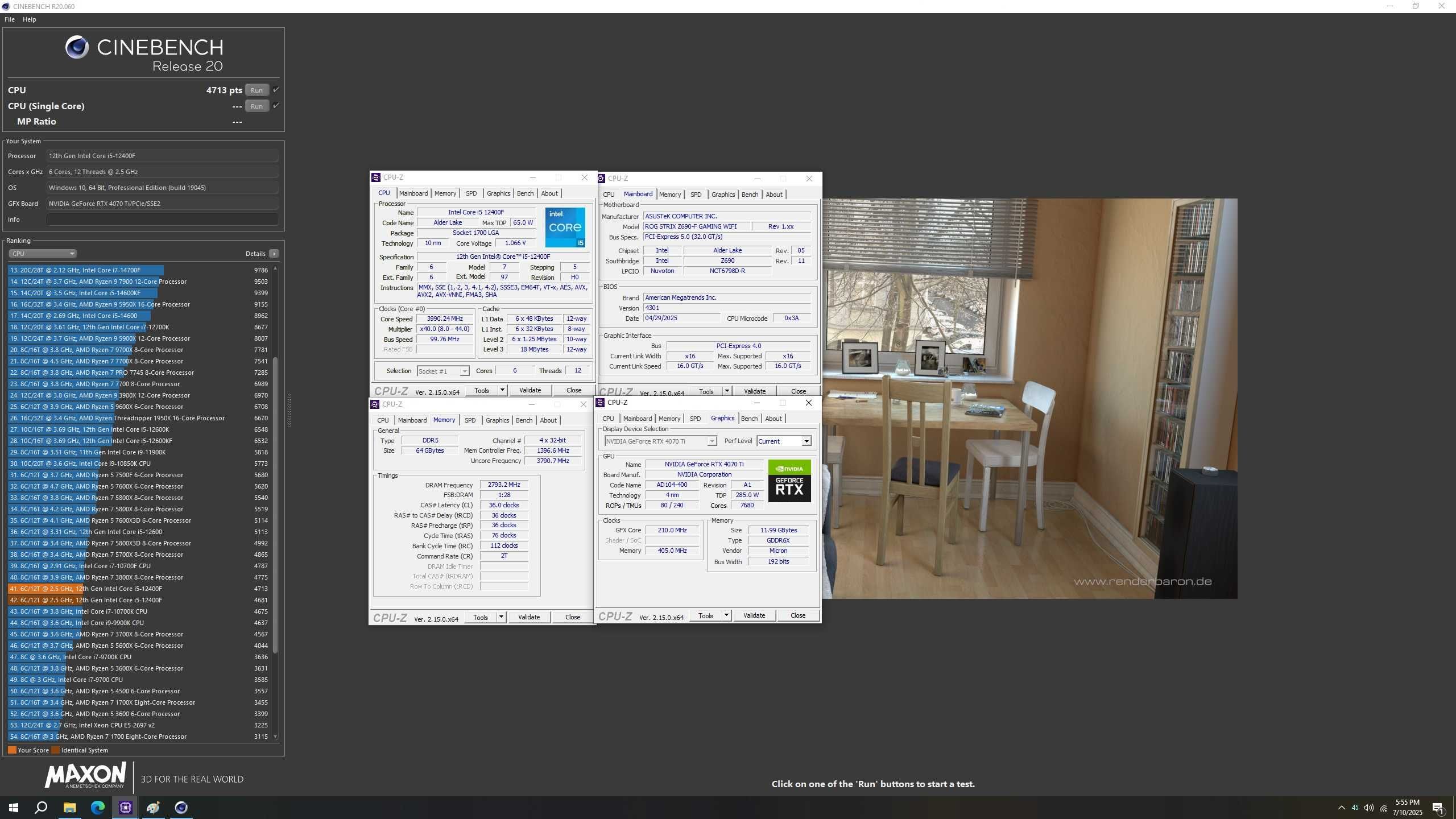
Task: Click the Cinebench sphere logo
Action: [x=77, y=47]
